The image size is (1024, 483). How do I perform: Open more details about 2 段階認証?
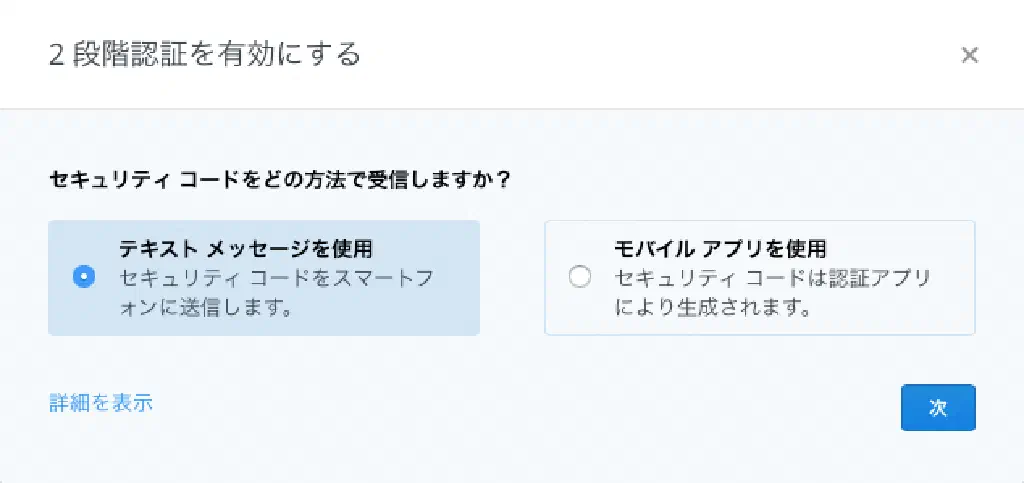pyautogui.click(x=101, y=403)
